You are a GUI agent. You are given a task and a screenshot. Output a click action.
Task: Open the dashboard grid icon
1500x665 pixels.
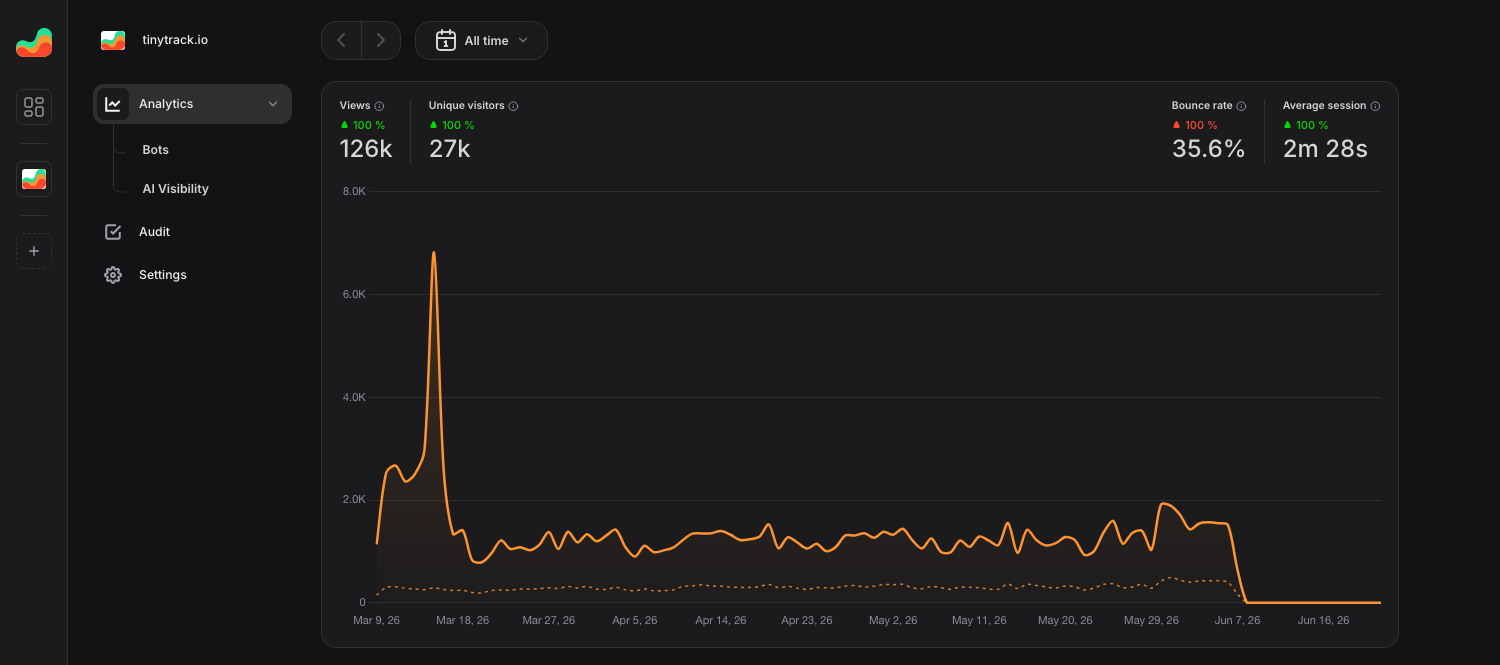[x=34, y=107]
